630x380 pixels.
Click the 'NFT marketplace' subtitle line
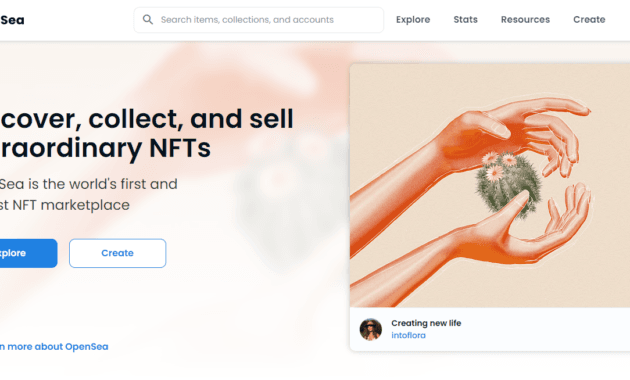click(x=71, y=205)
